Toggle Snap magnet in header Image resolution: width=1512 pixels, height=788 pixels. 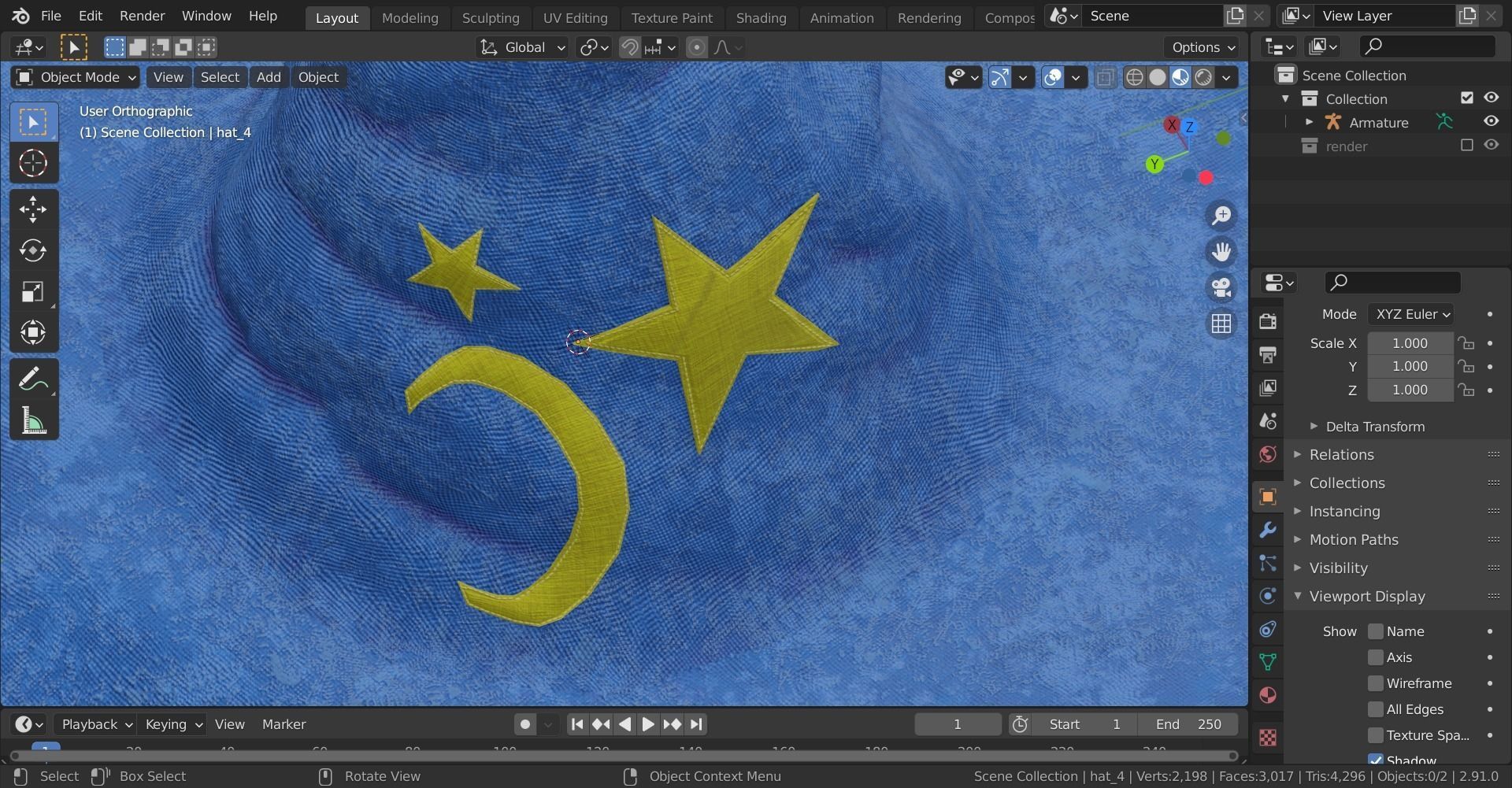(x=629, y=47)
